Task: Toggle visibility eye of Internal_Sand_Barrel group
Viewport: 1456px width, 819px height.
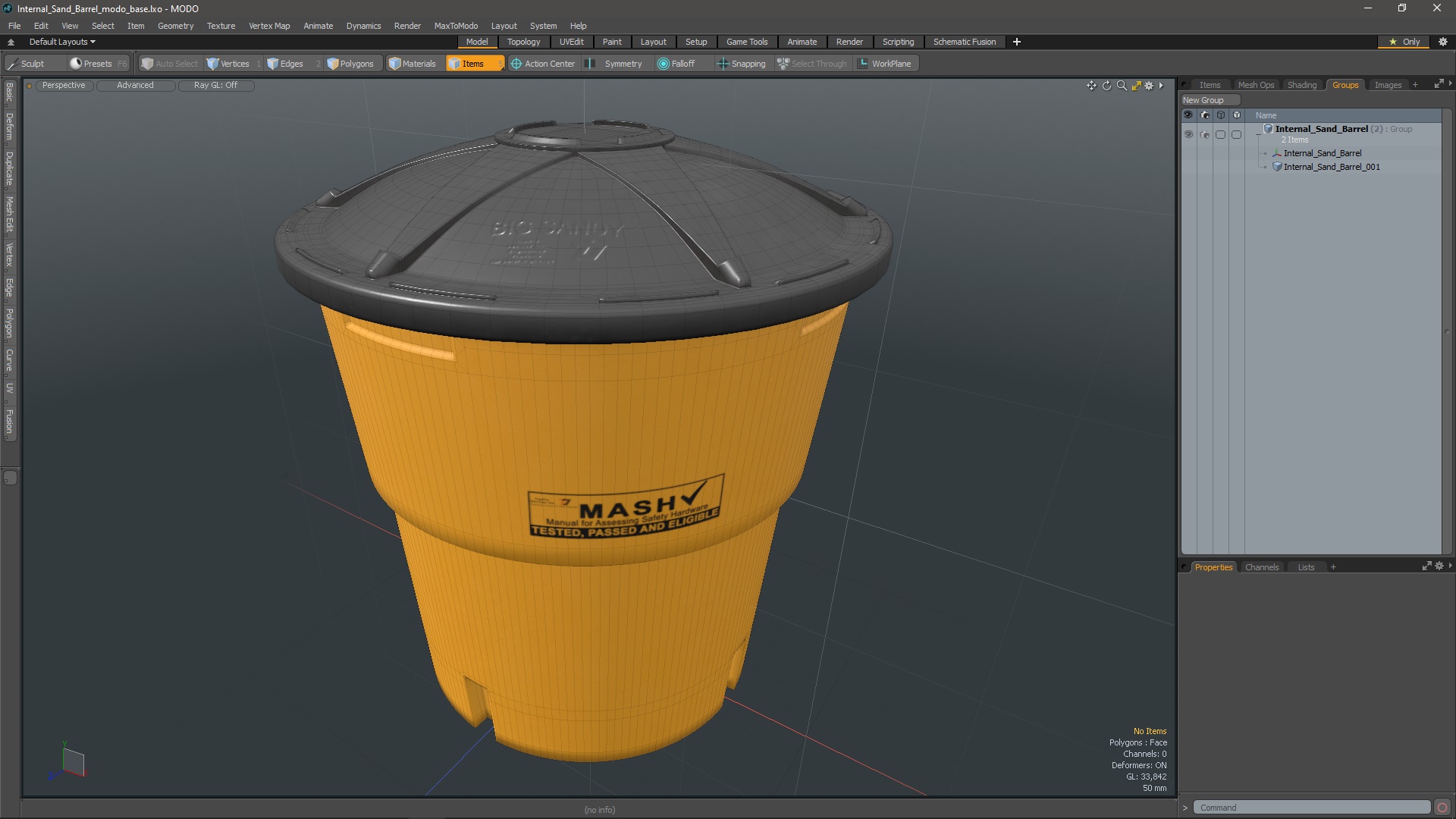Action: (x=1188, y=134)
